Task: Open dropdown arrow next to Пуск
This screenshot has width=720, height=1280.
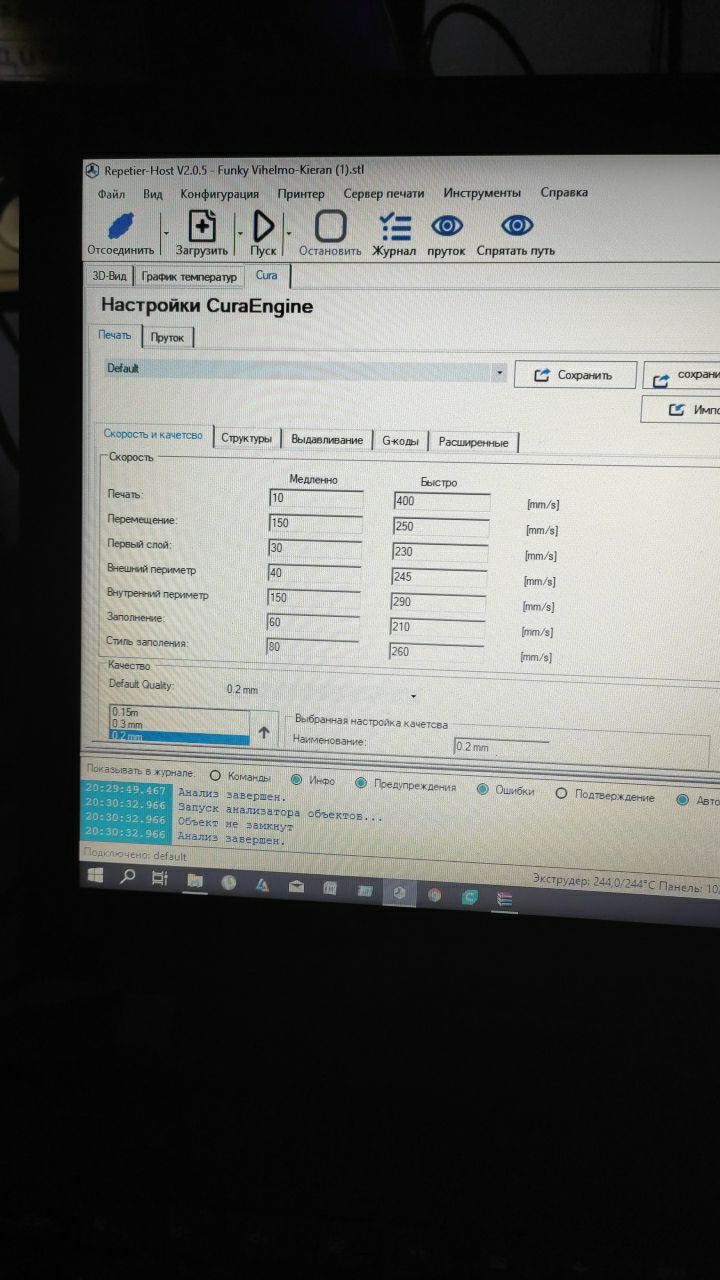Action: [289, 232]
